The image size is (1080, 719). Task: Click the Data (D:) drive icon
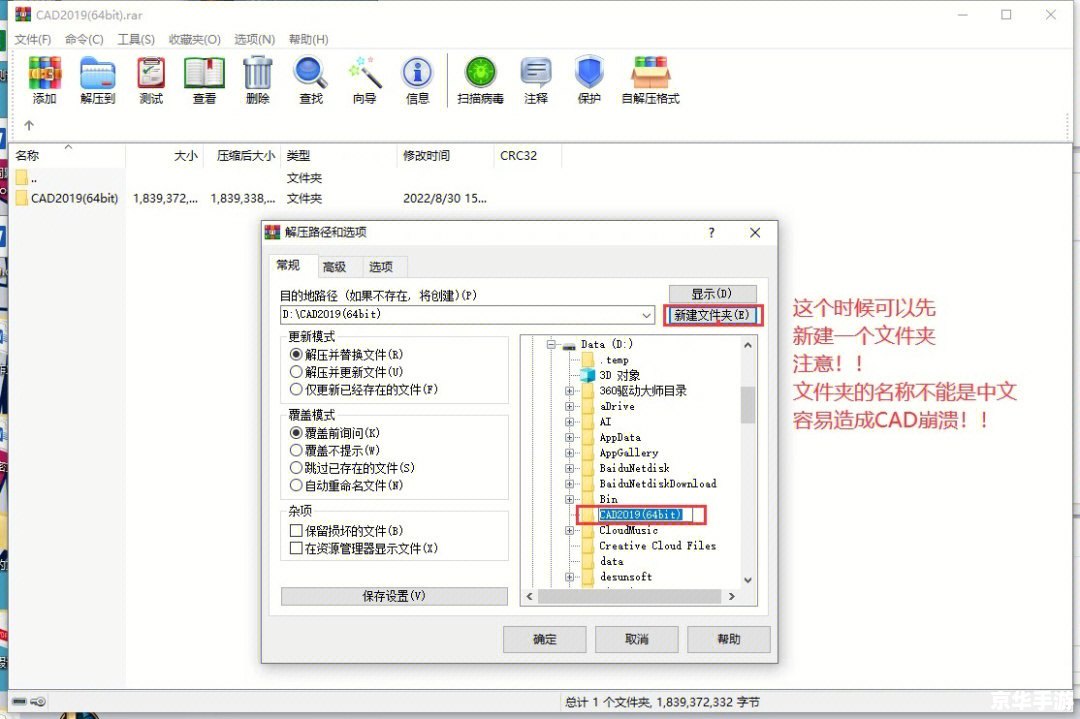coord(569,344)
